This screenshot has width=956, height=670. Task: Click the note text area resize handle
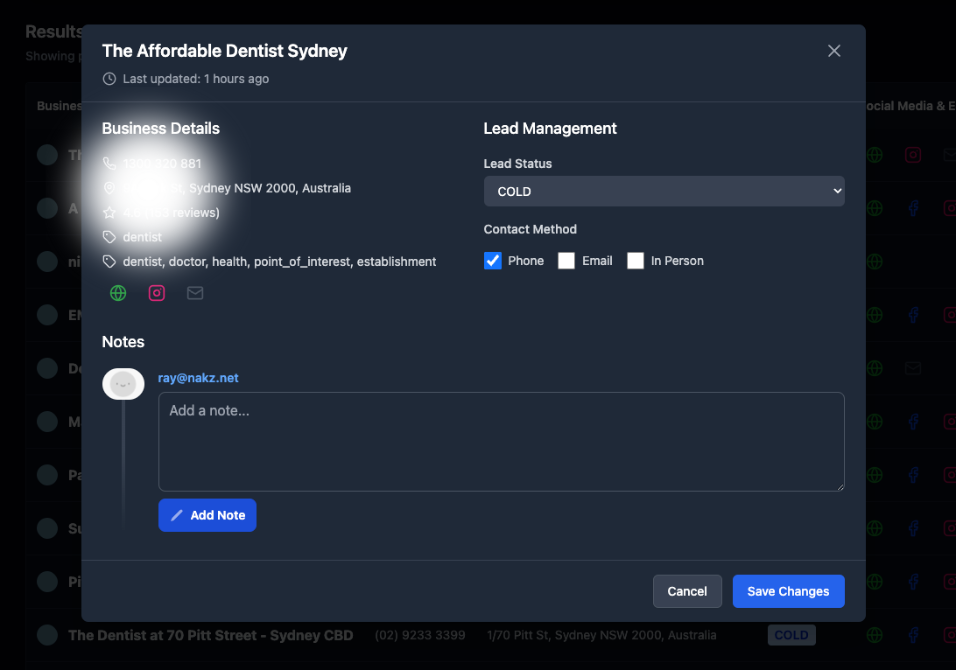click(840, 486)
